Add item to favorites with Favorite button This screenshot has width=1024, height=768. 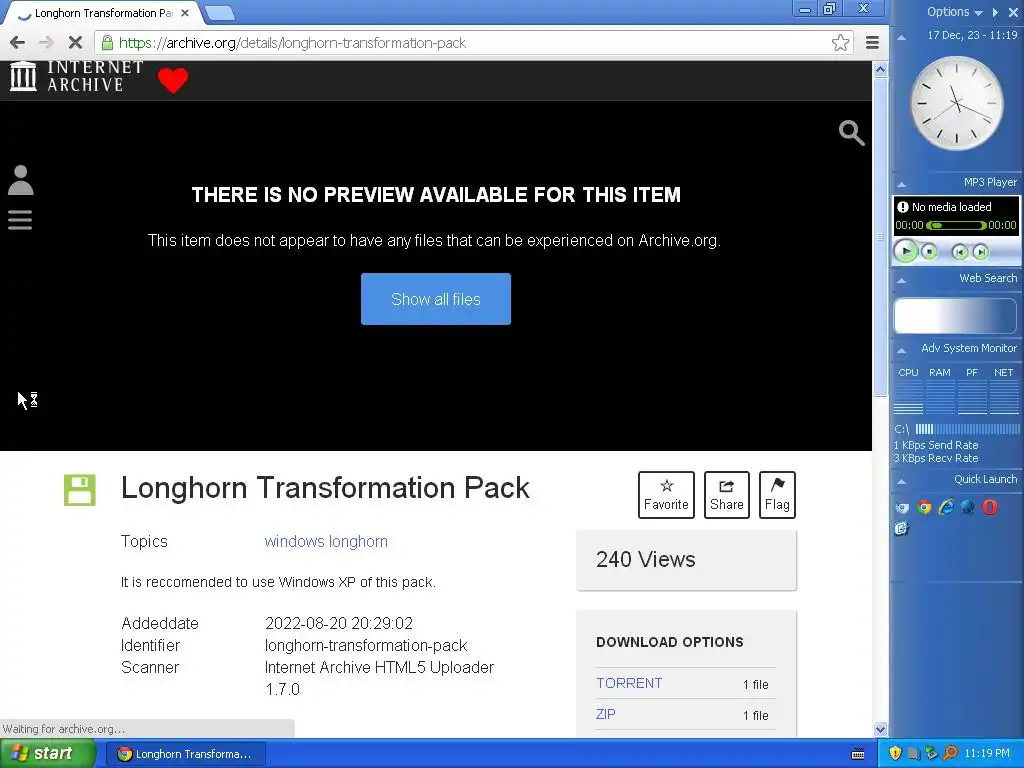[666, 494]
